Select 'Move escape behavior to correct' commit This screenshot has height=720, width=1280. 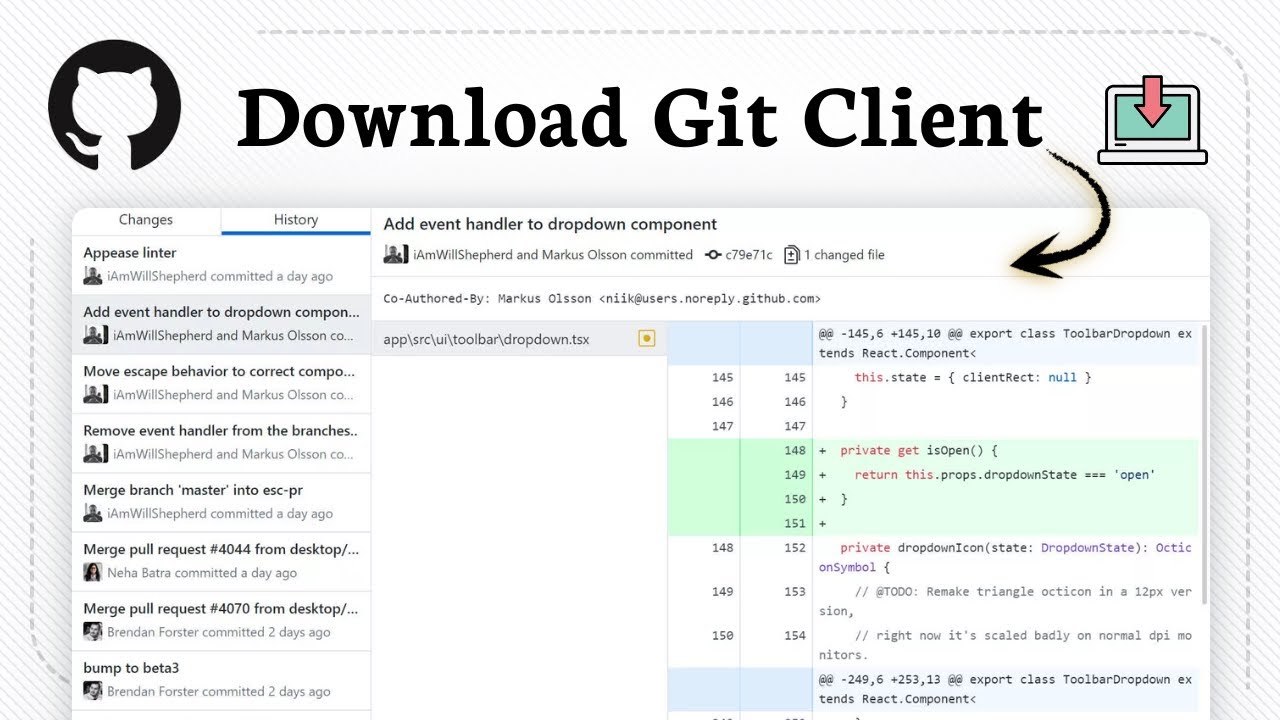(221, 383)
